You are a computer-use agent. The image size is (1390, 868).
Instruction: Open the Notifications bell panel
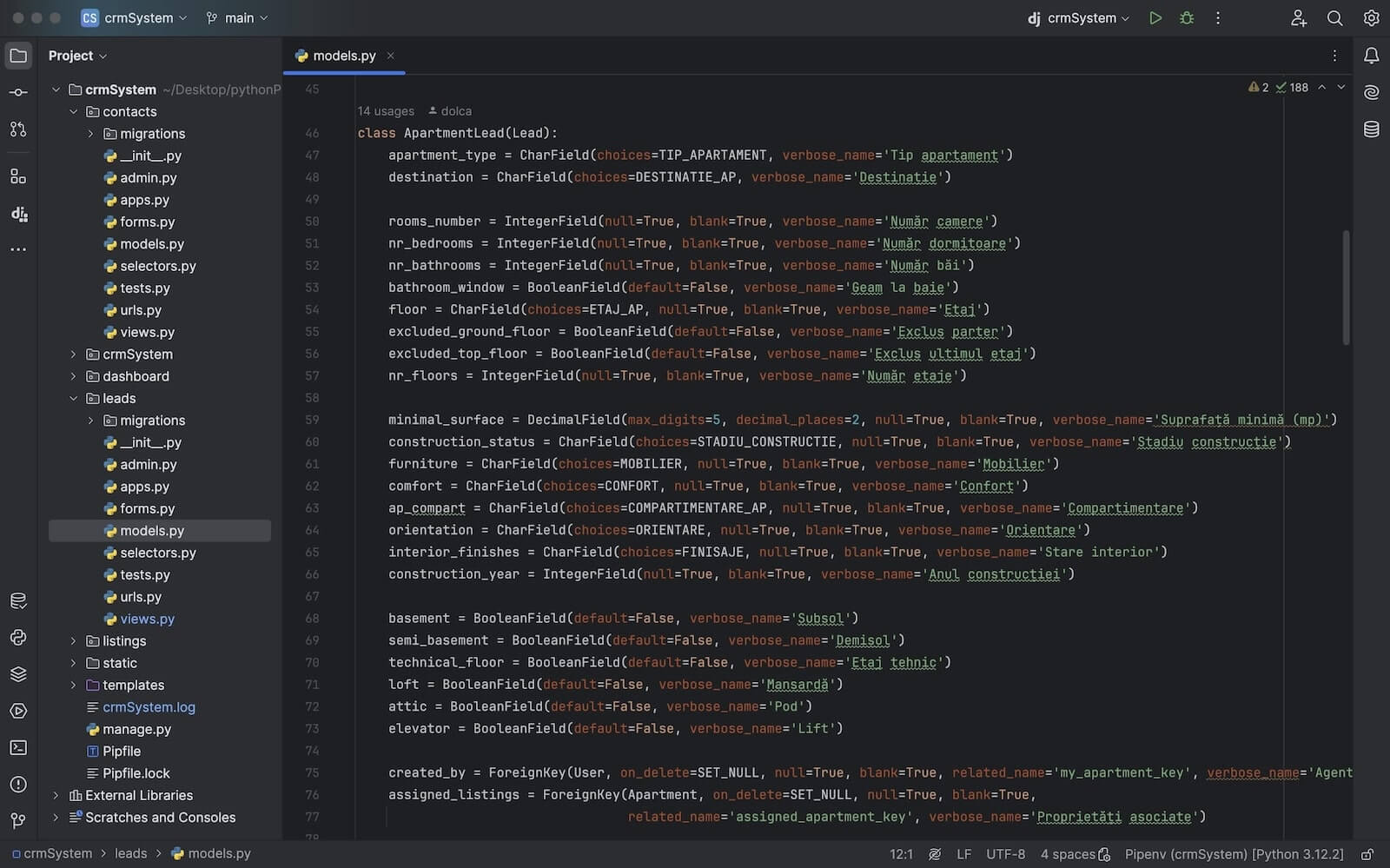tap(1371, 56)
